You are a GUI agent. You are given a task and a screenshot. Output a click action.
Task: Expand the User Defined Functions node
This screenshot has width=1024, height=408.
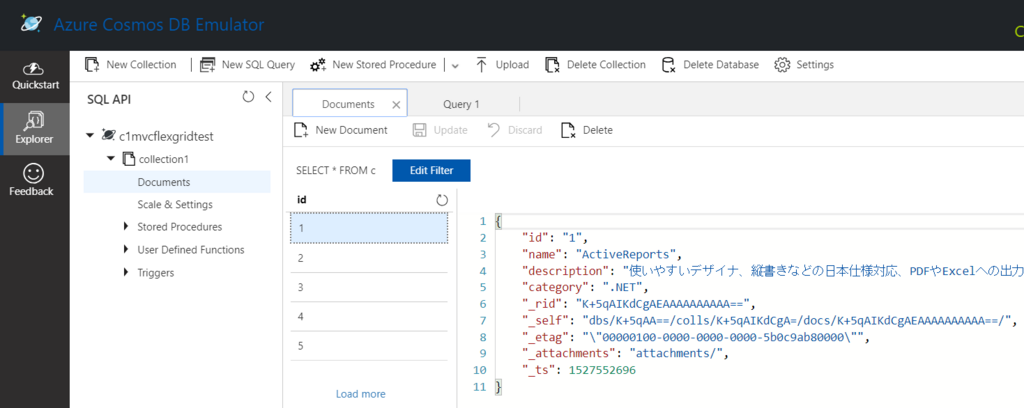coord(126,249)
